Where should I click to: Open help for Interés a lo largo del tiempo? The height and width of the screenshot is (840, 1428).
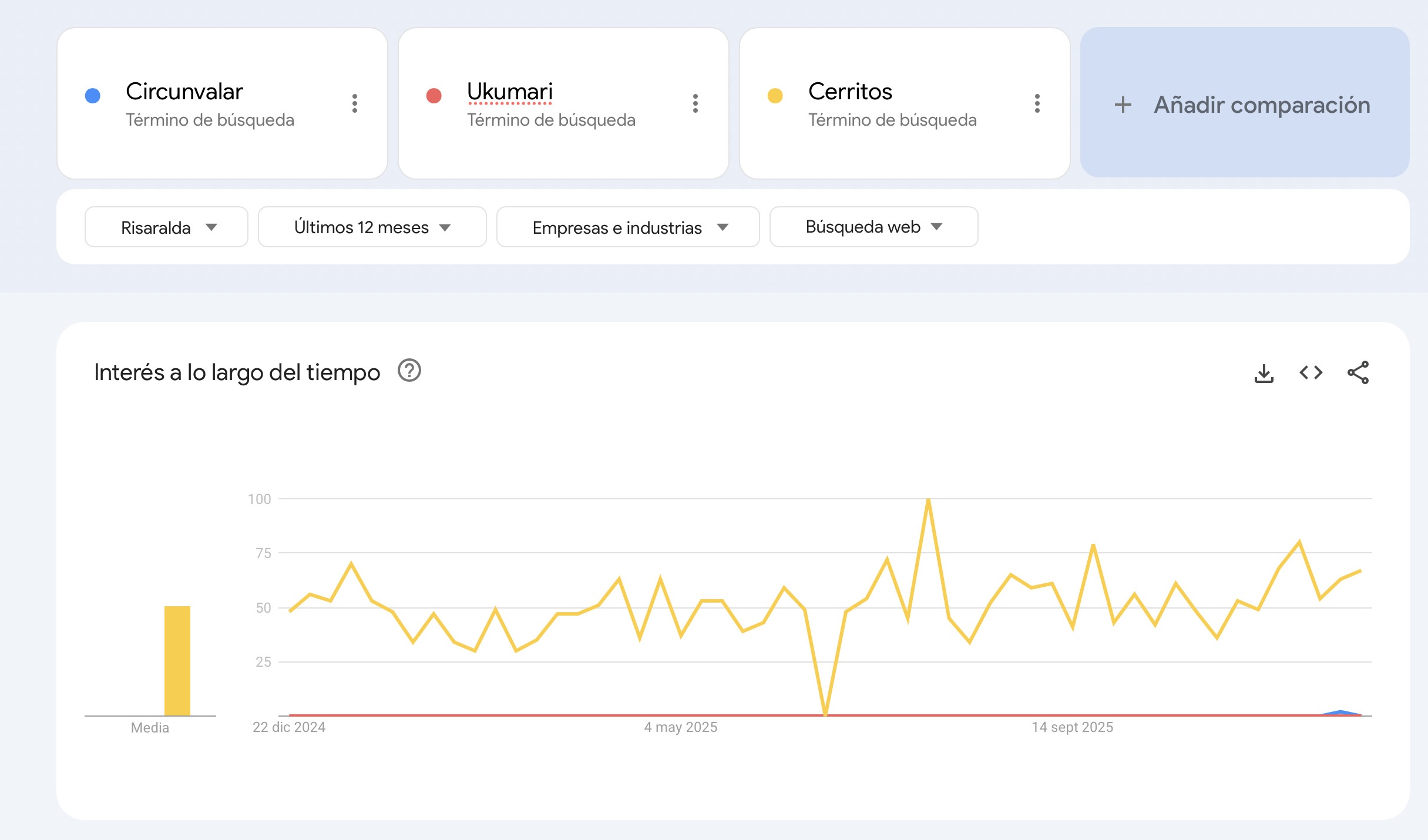409,371
